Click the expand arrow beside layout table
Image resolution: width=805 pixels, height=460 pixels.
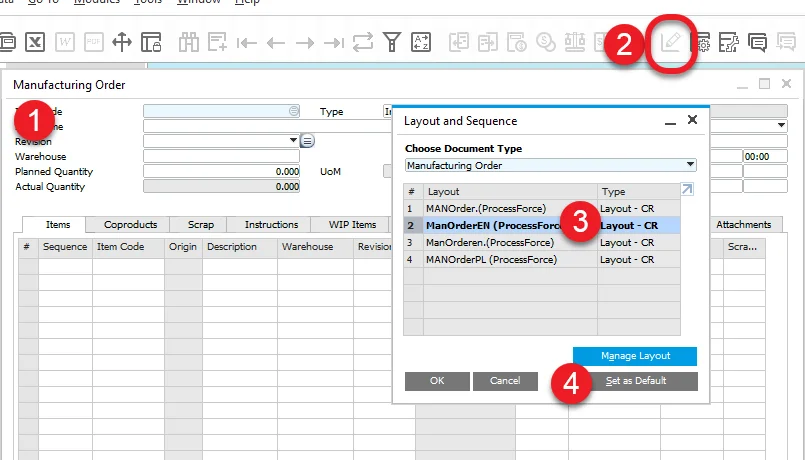[686, 190]
